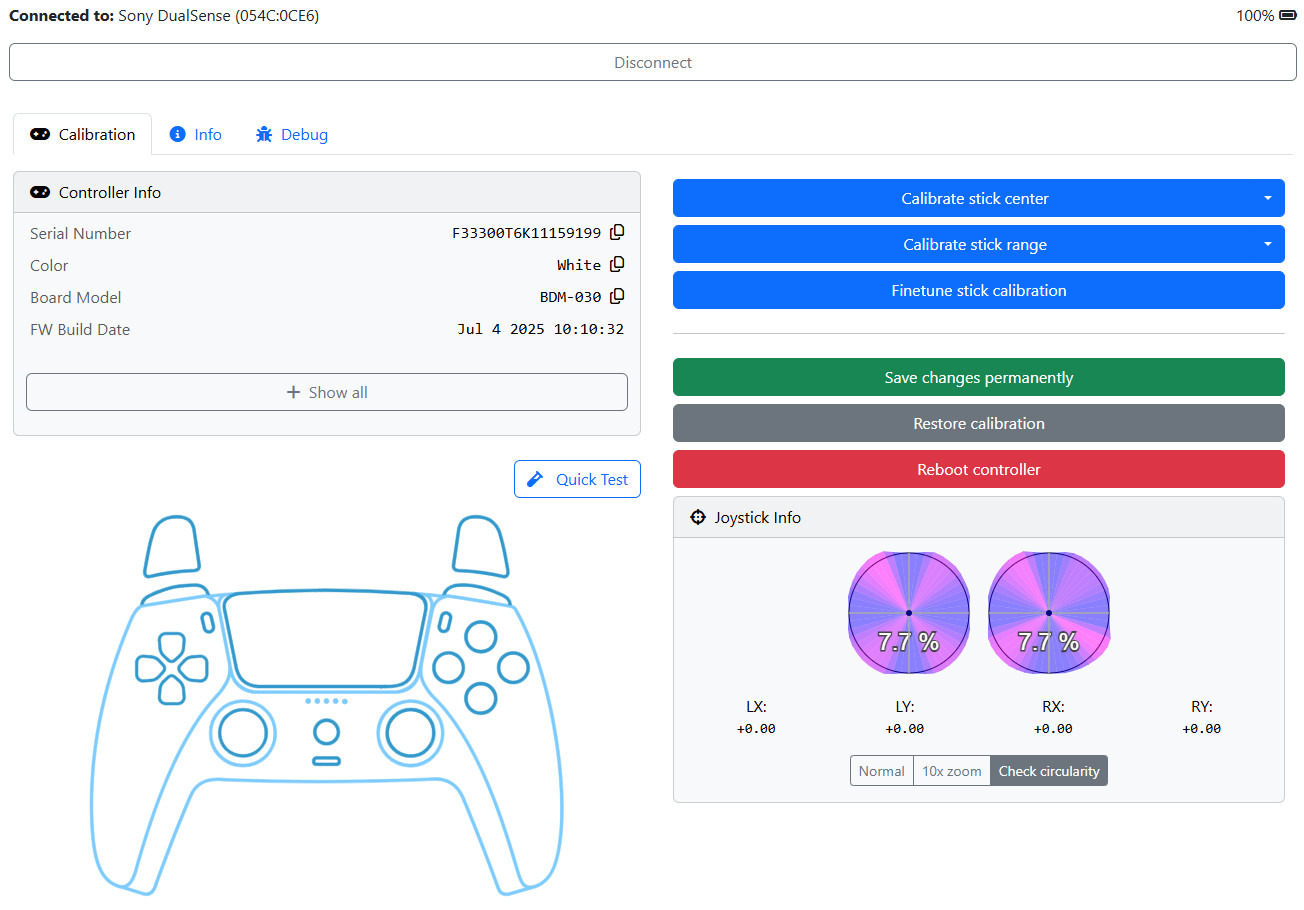Image resolution: width=1304 pixels, height=910 pixels.
Task: Click the bottom face button on diagram
Action: [x=481, y=698]
